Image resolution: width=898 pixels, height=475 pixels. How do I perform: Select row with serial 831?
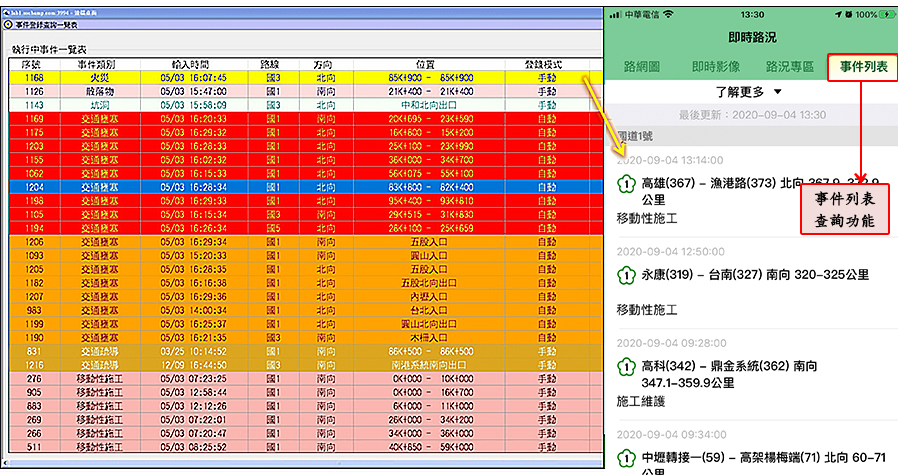click(x=304, y=352)
